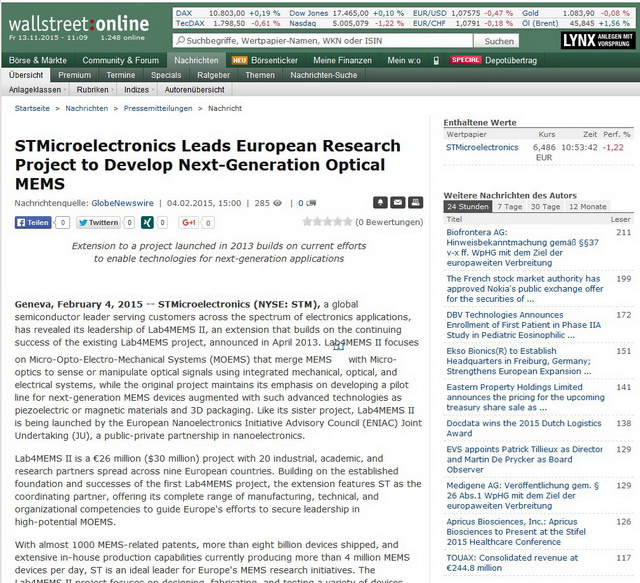Open Autorenübersicht

click(x=194, y=90)
